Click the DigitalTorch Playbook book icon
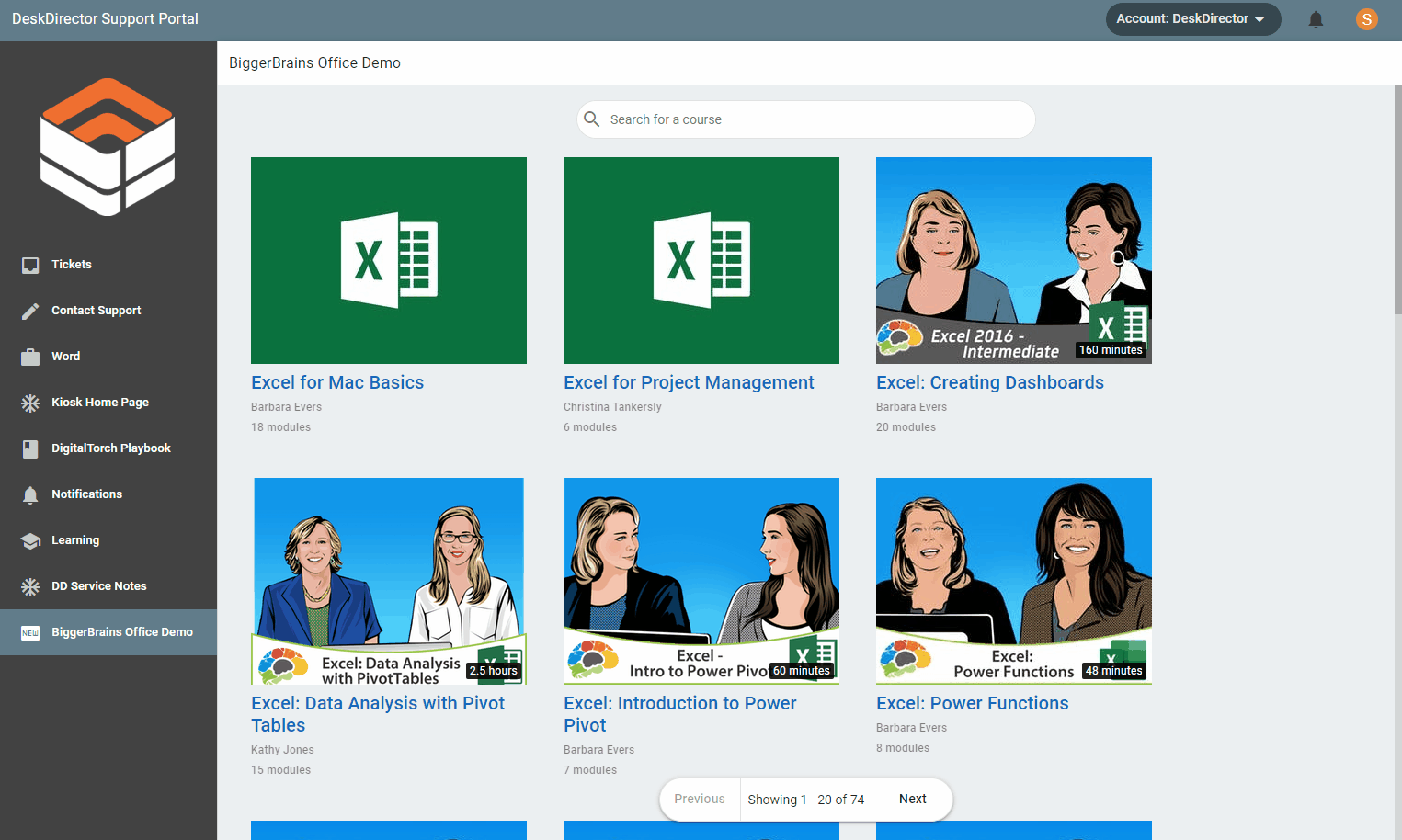1402x840 pixels. tap(30, 448)
